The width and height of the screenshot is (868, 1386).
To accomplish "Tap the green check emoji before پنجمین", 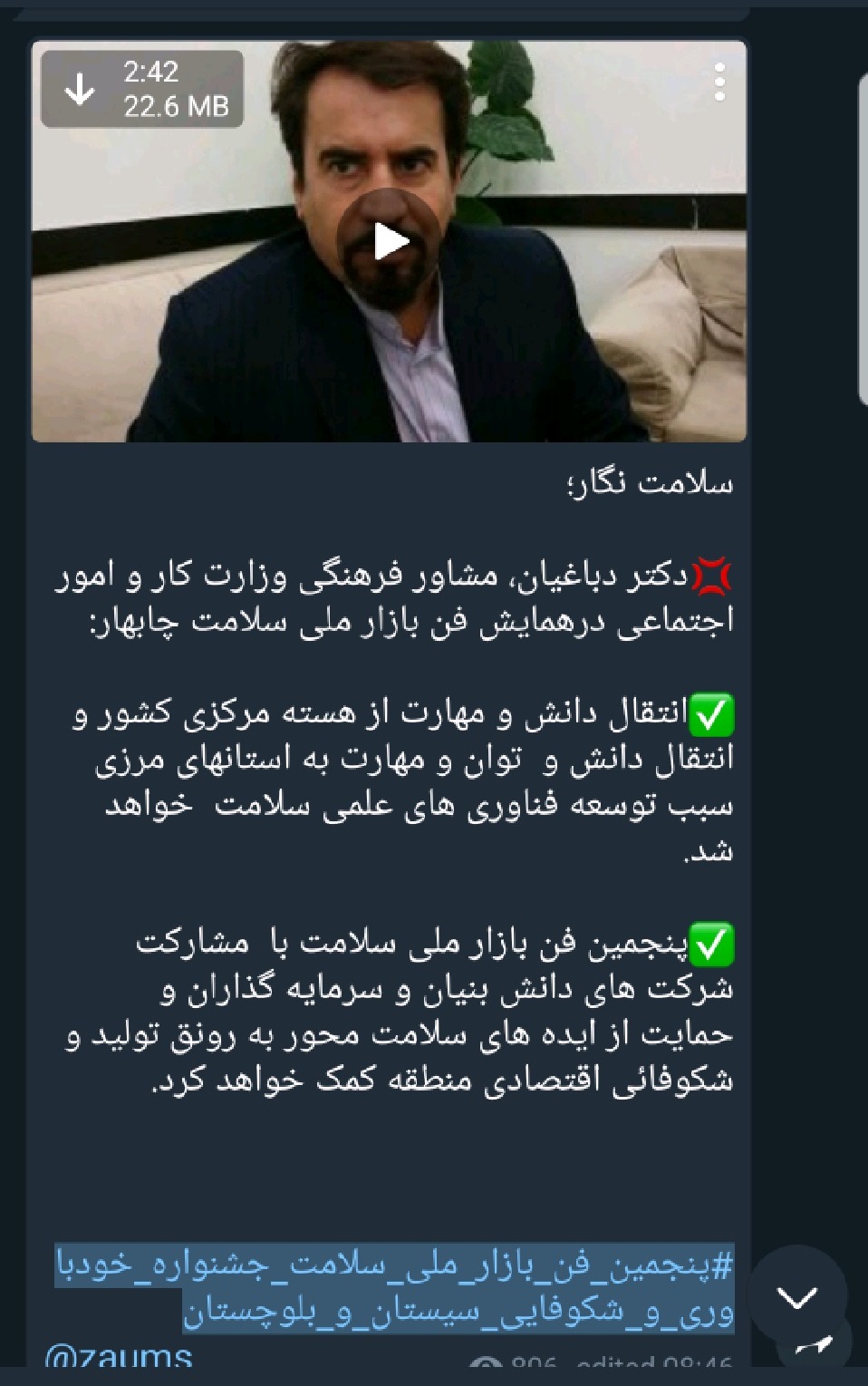I will pyautogui.click(x=712, y=945).
